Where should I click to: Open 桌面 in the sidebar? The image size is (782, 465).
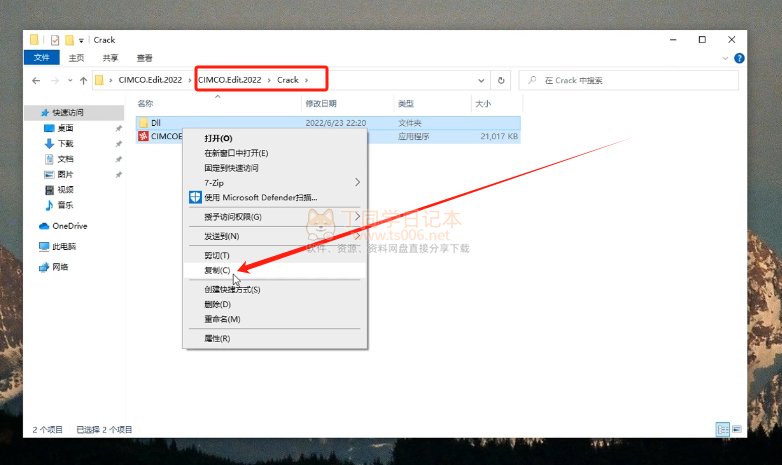(65, 128)
